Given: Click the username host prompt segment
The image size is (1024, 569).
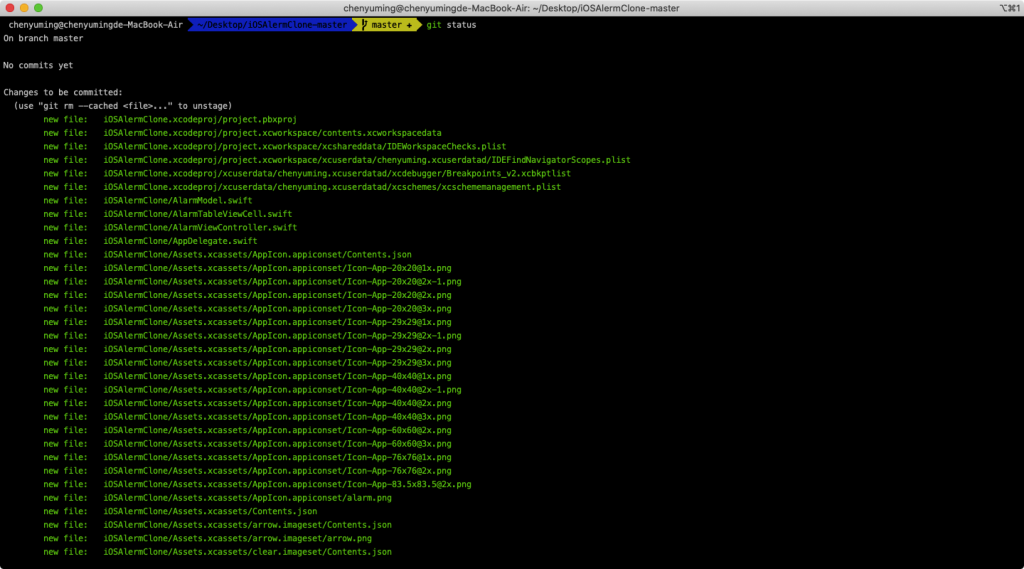Looking at the screenshot, I should pyautogui.click(x=95, y=25).
